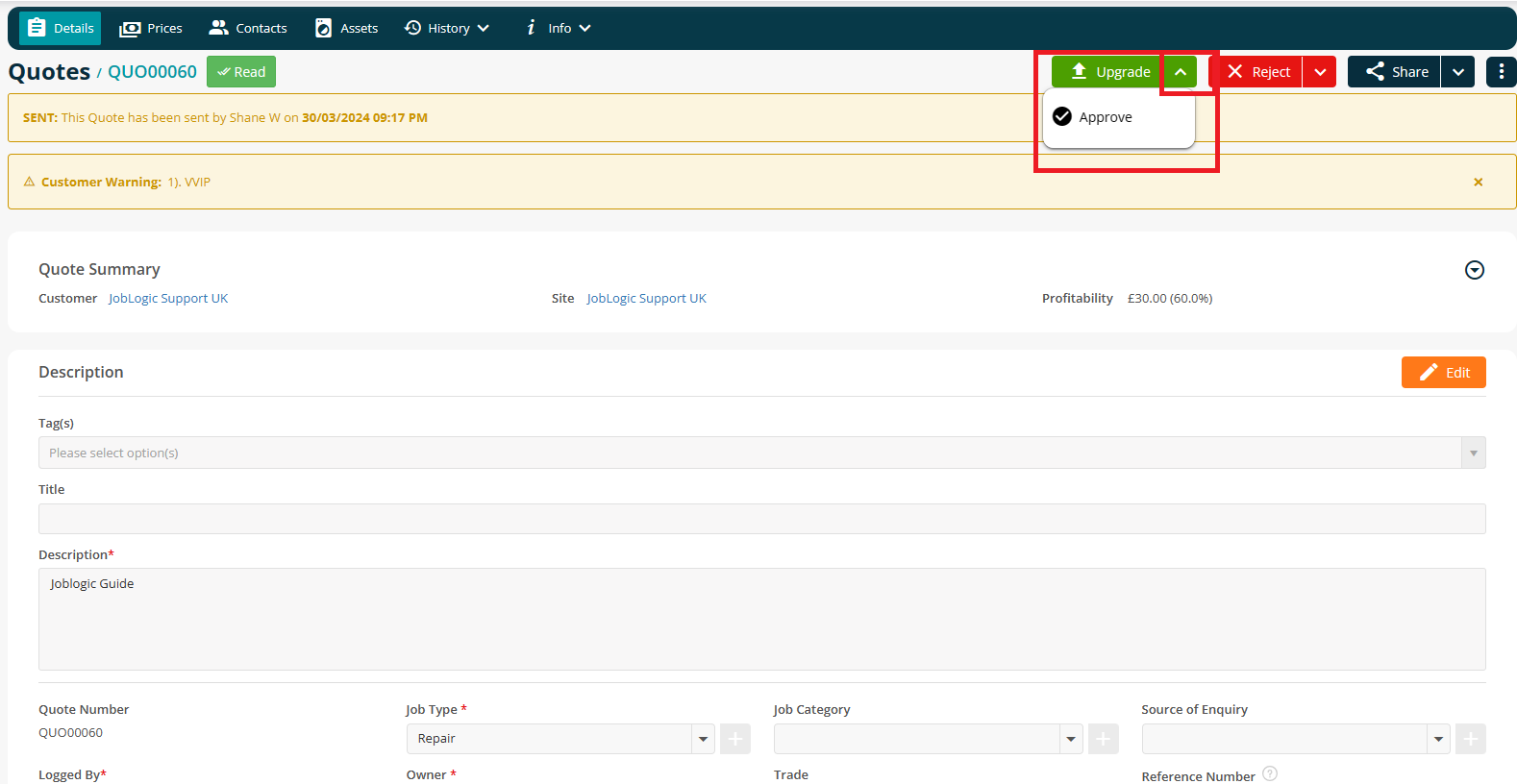Click the Profitability value £30.00 (60.0%)
Screen dimensions: 1517x784
click(x=1170, y=299)
